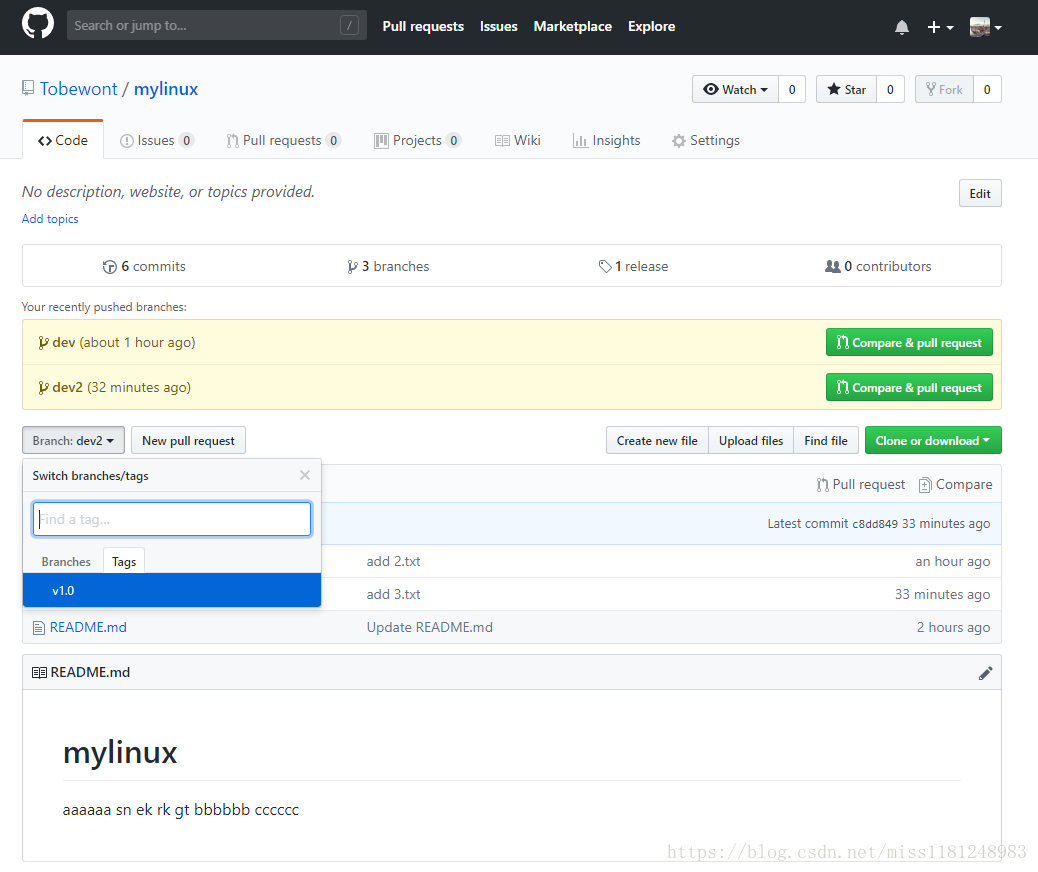
Task: Open the Tobewont owner profile link
Action: pos(78,89)
